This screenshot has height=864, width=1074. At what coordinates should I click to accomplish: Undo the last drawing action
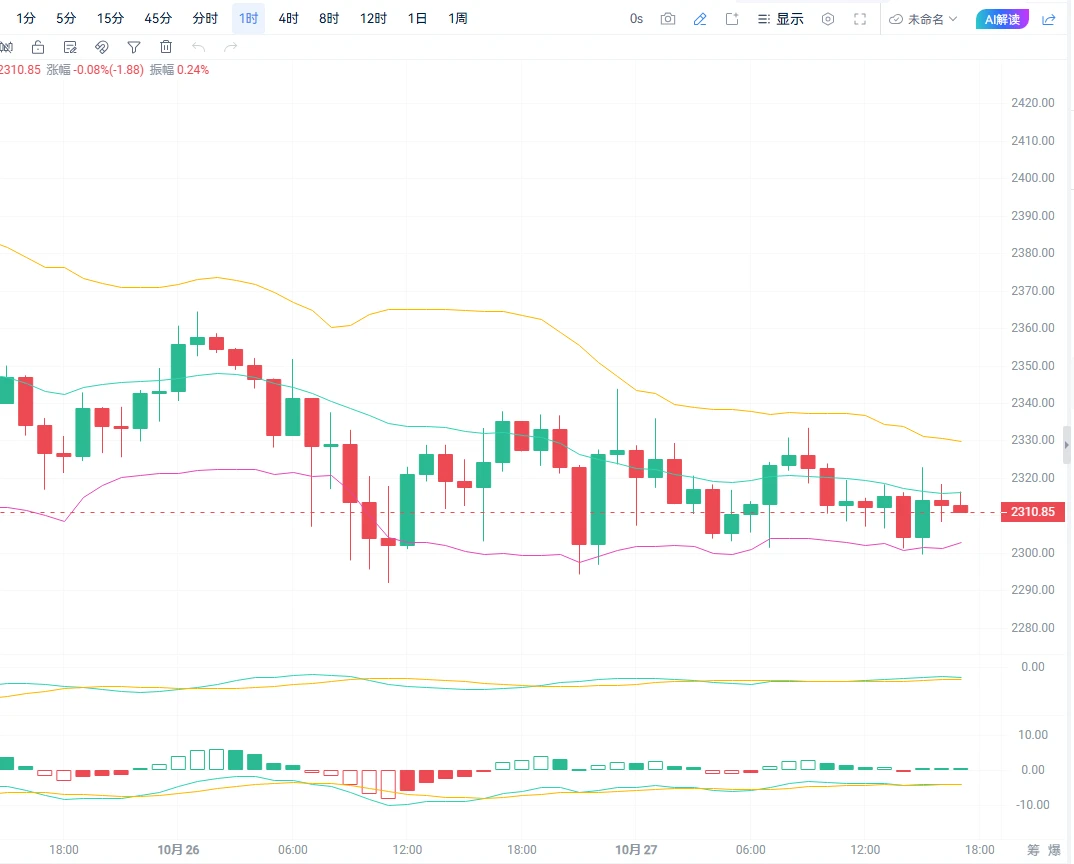click(199, 47)
